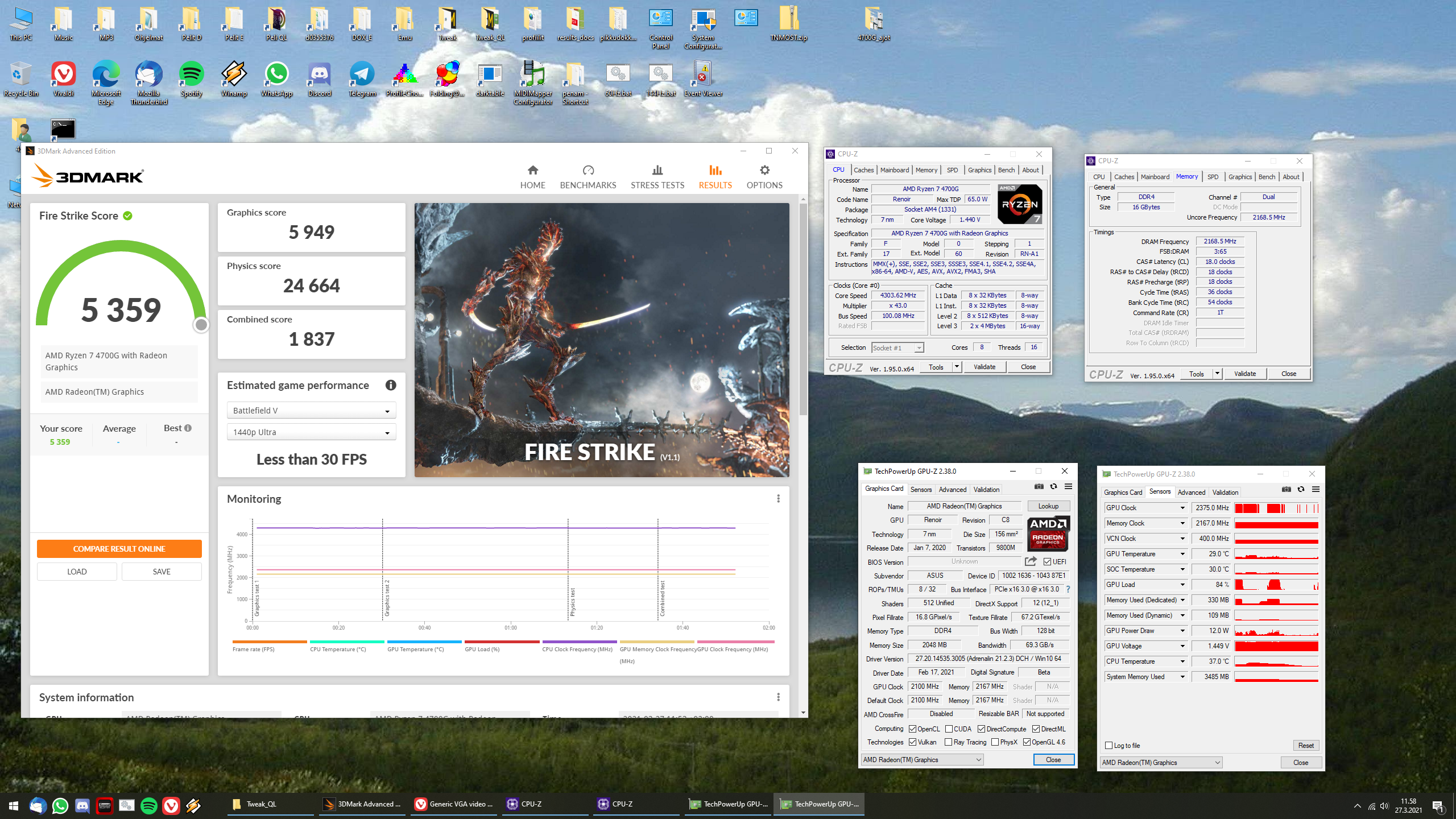Open the darktable desktop shortcut

pyautogui.click(x=490, y=80)
